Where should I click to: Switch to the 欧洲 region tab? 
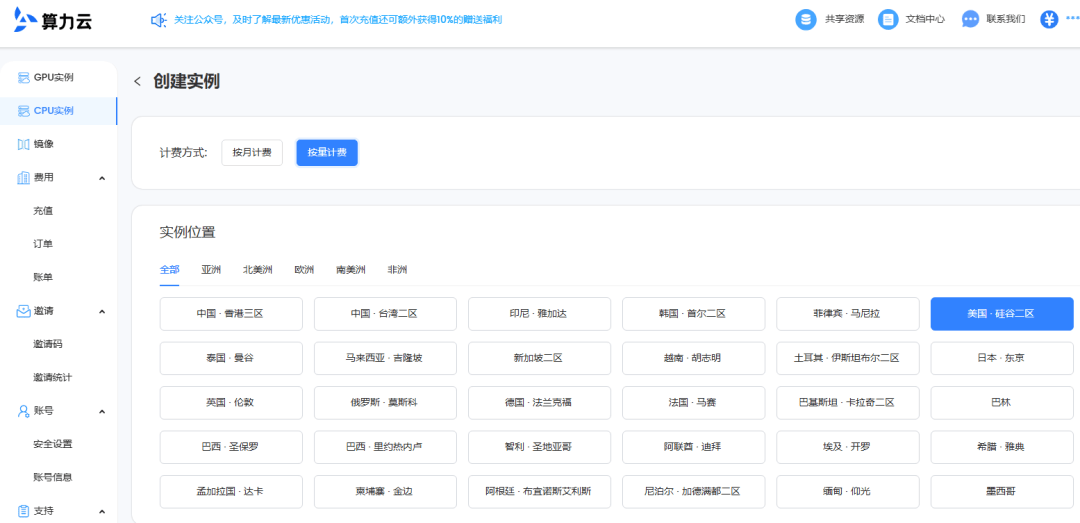[304, 269]
